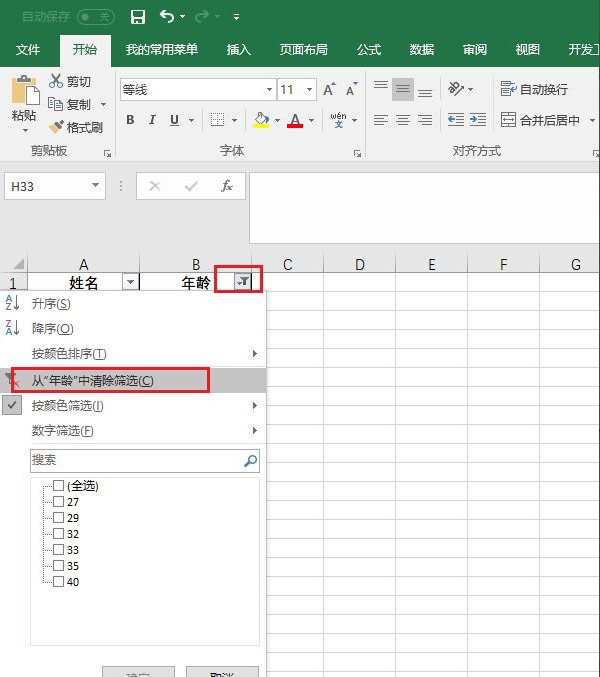Open the font name dropdown

tap(269, 89)
